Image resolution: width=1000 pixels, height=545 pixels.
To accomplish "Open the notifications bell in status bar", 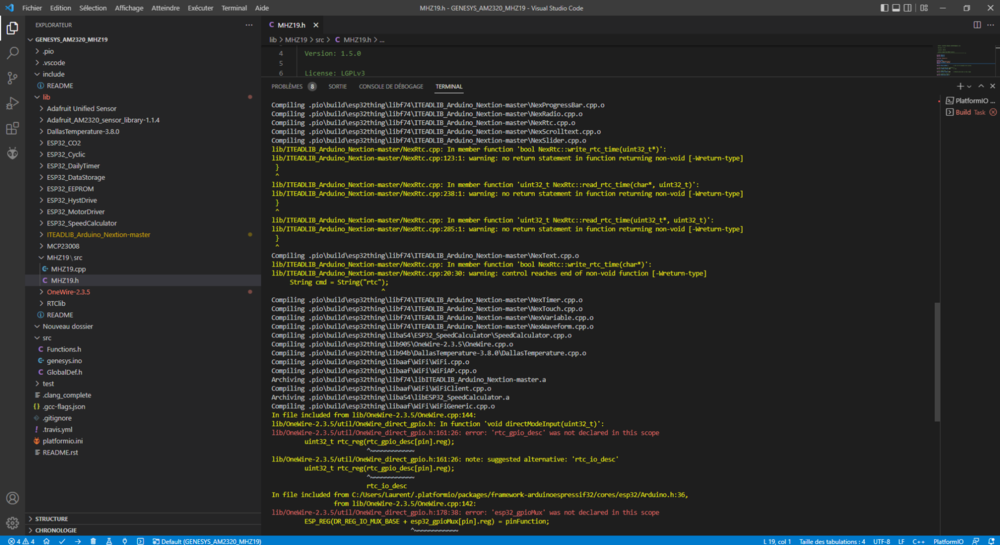I will [x=991, y=541].
